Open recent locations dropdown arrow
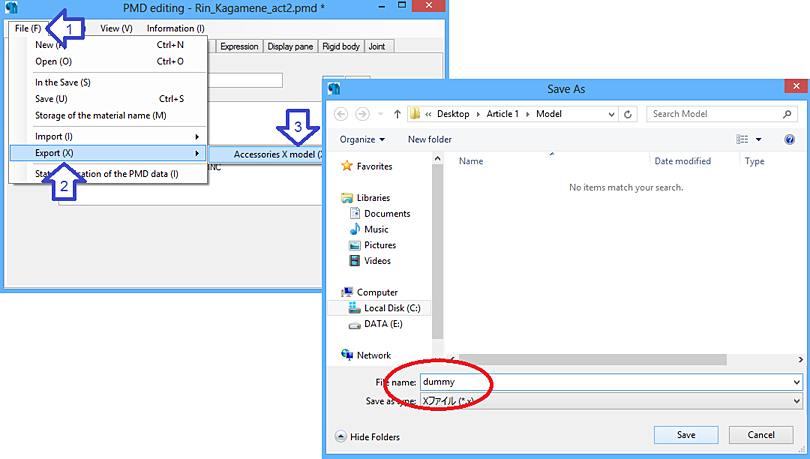 pos(381,114)
